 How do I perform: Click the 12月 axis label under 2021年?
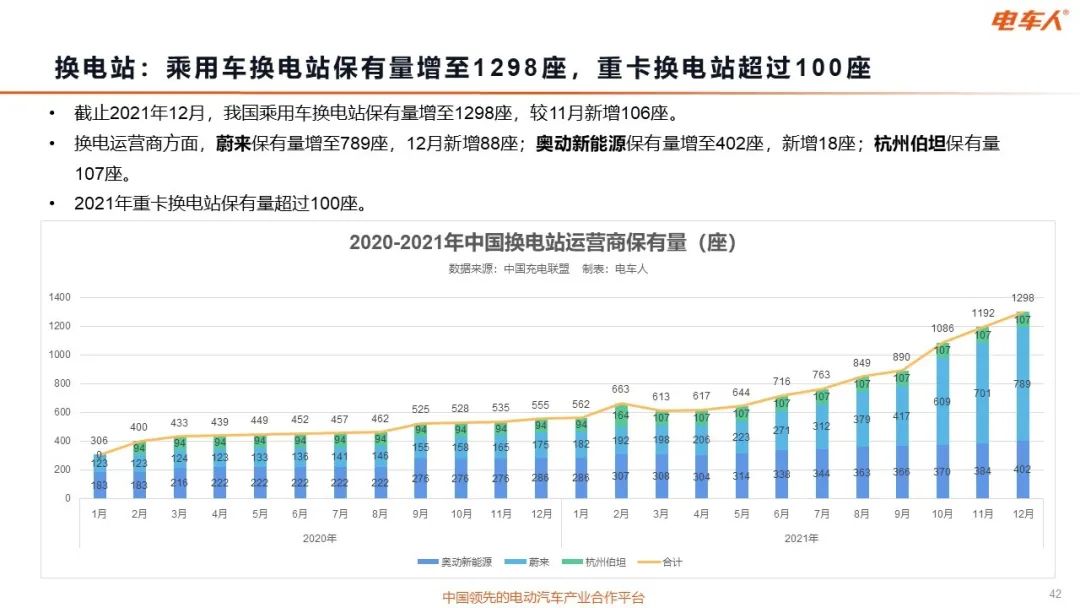click(1023, 514)
